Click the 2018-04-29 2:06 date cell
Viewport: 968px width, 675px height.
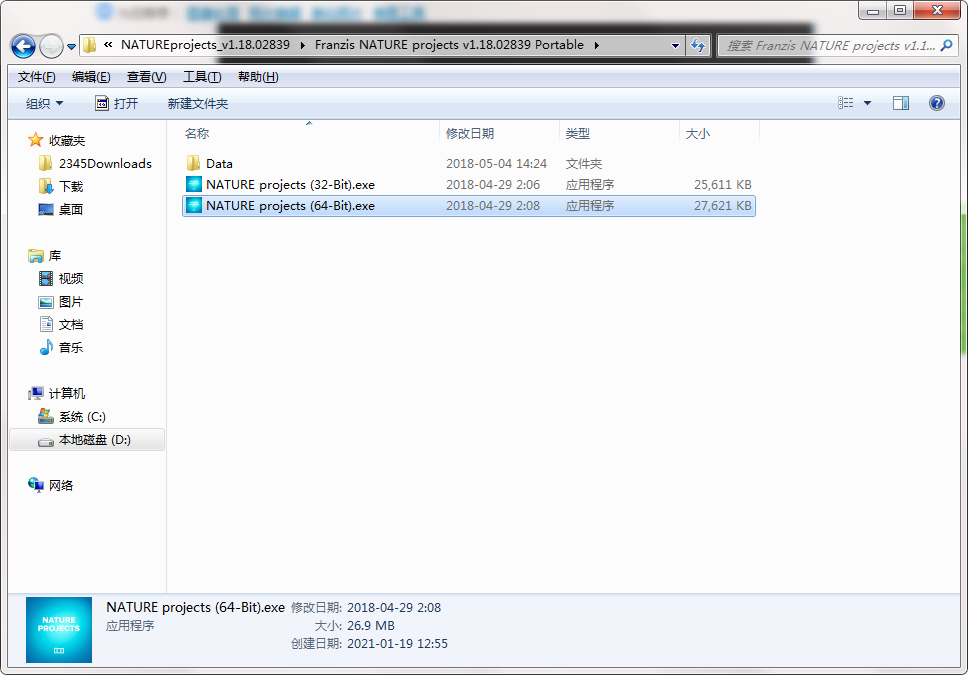click(x=493, y=185)
